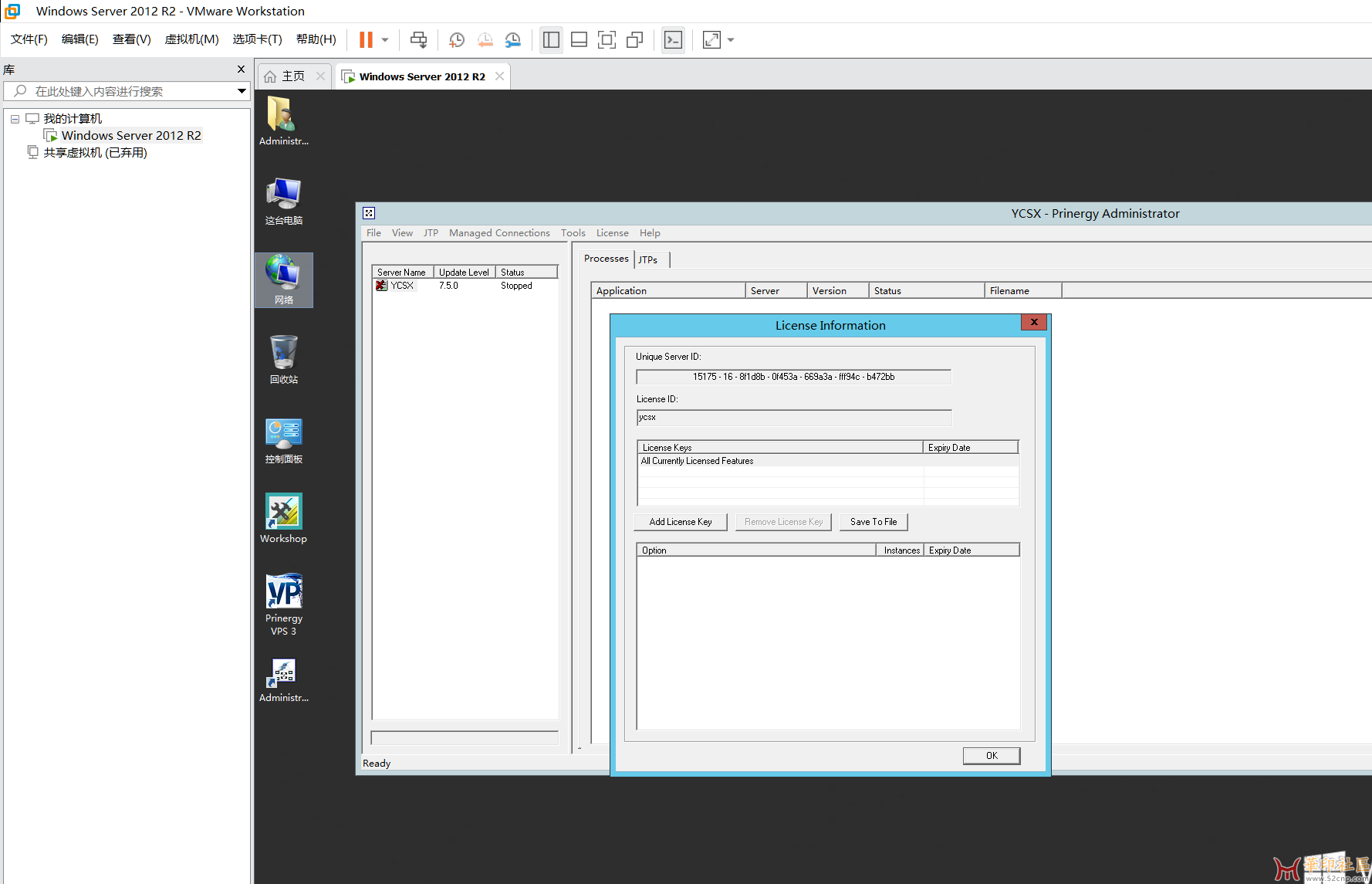The image size is (1372, 884).
Task: Open the JTP menu
Action: pyautogui.click(x=431, y=232)
